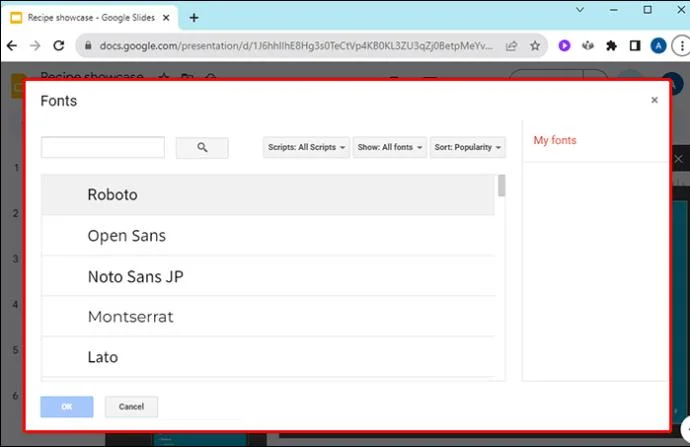
Task: Click the Cancel button
Action: [x=131, y=407]
